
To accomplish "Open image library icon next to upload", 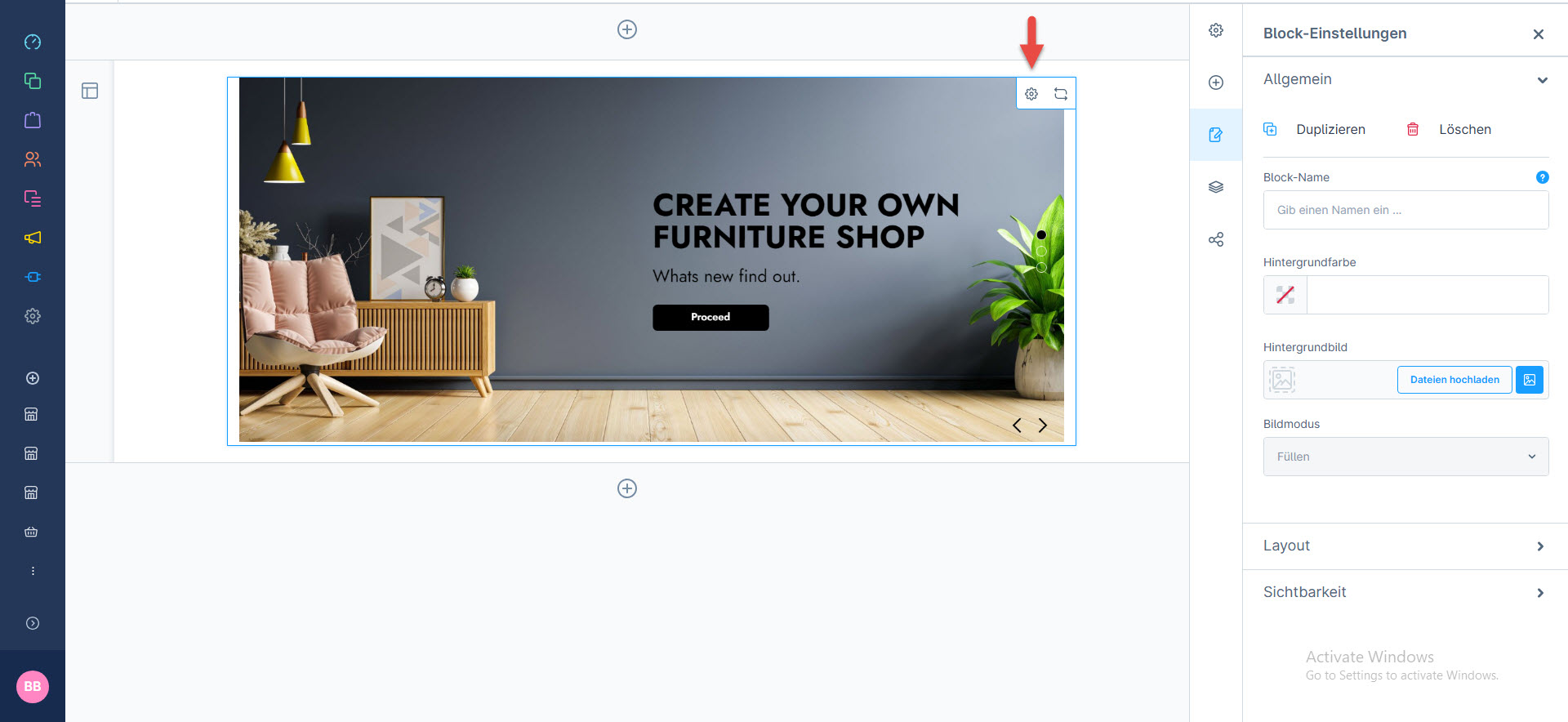I will pos(1530,380).
